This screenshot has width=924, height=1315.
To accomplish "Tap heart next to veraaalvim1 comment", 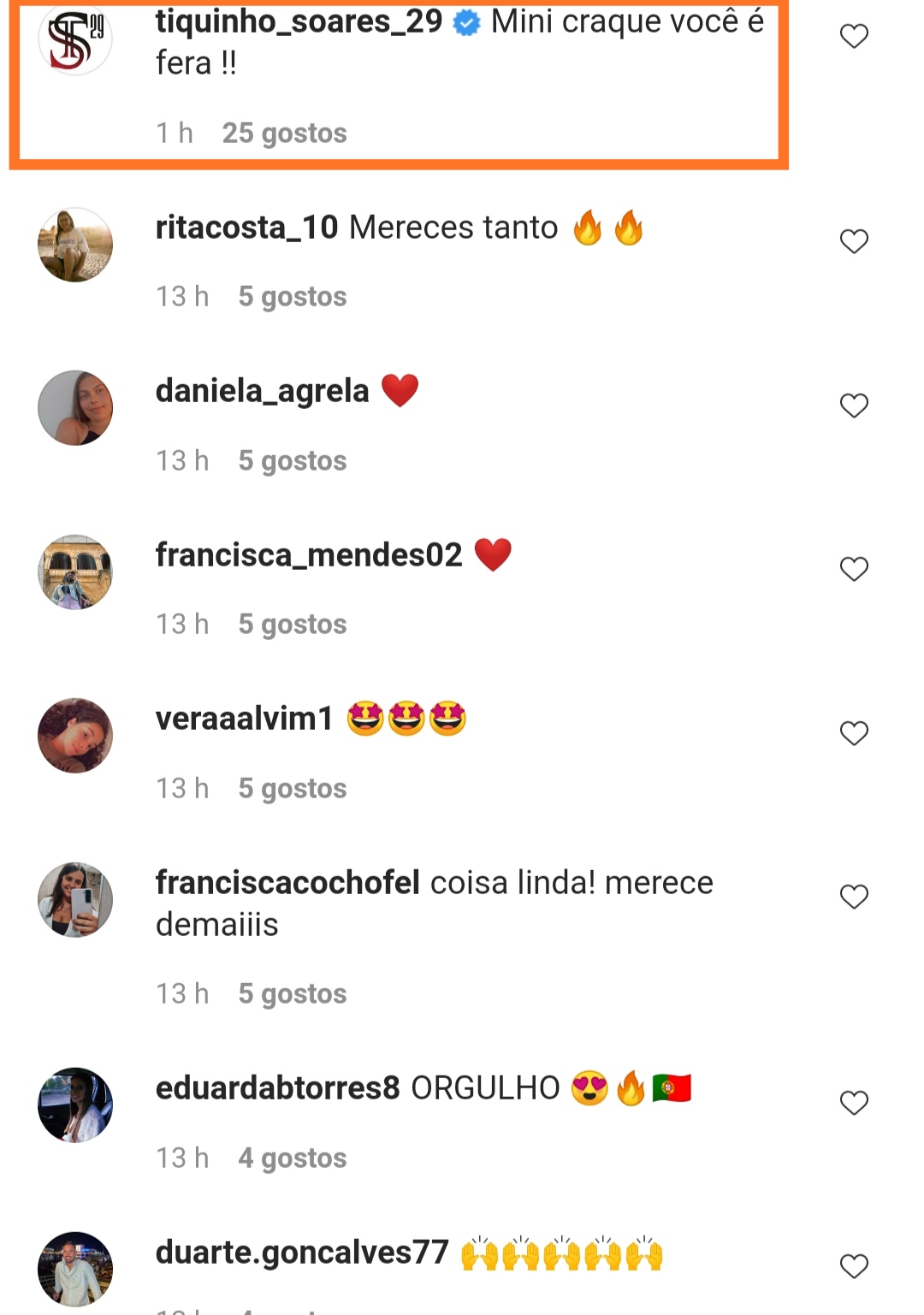I will click(854, 733).
